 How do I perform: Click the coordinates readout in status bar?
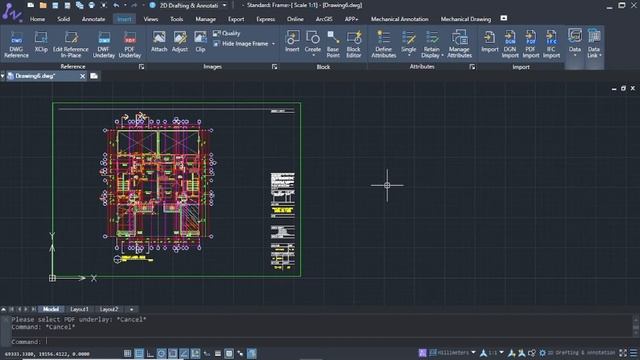point(47,354)
